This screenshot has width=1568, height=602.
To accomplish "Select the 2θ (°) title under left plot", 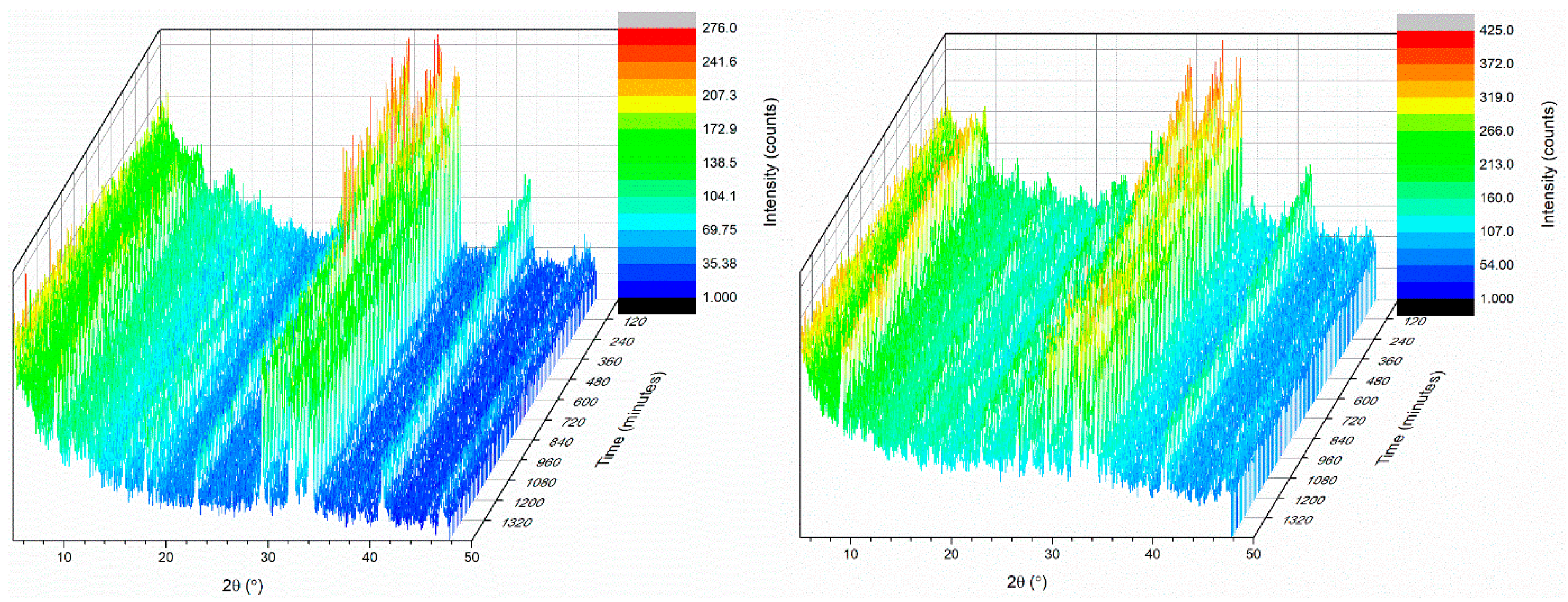I will pyautogui.click(x=242, y=585).
